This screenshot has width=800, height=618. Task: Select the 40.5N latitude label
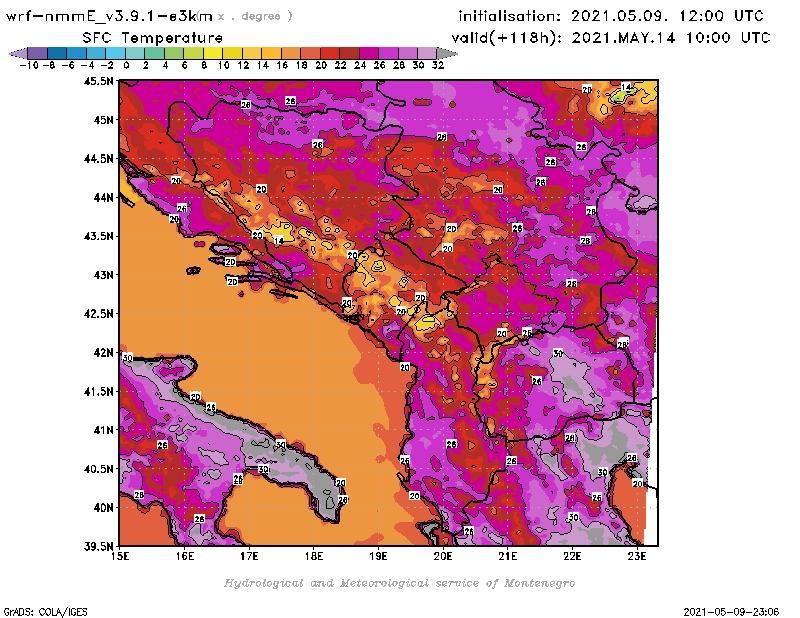tap(98, 469)
